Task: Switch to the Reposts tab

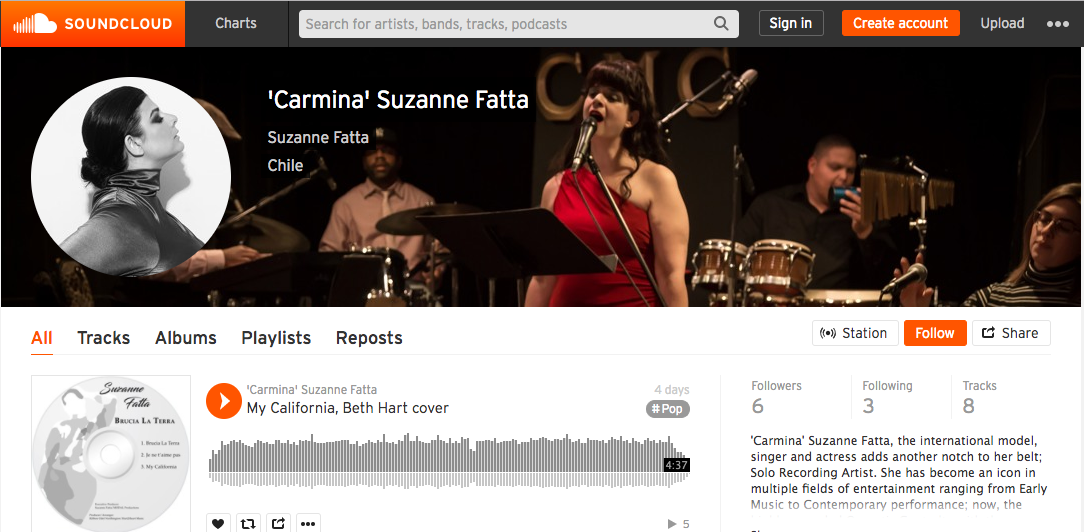Action: (369, 338)
